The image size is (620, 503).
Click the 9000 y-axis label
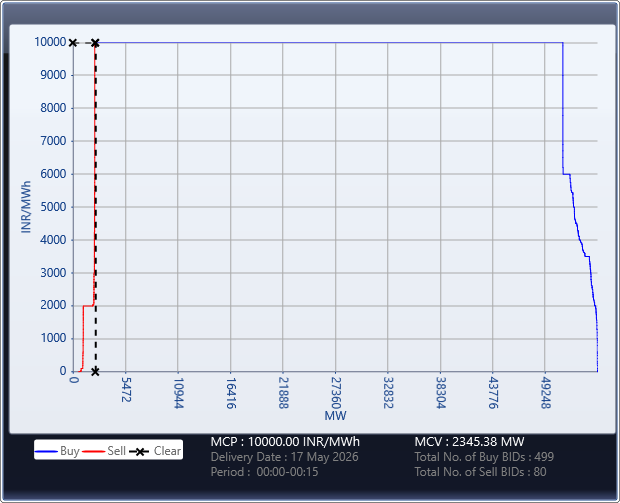pyautogui.click(x=53, y=75)
